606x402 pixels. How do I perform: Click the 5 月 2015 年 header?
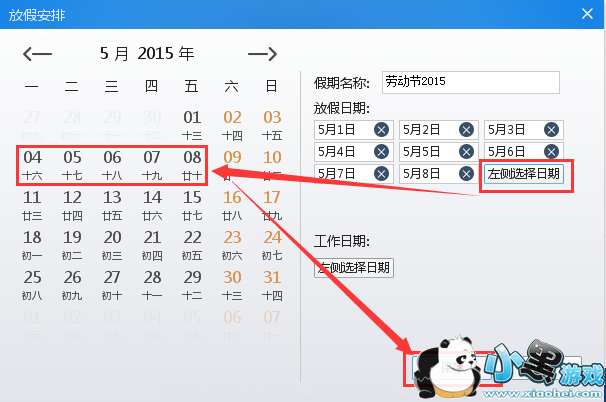147,54
